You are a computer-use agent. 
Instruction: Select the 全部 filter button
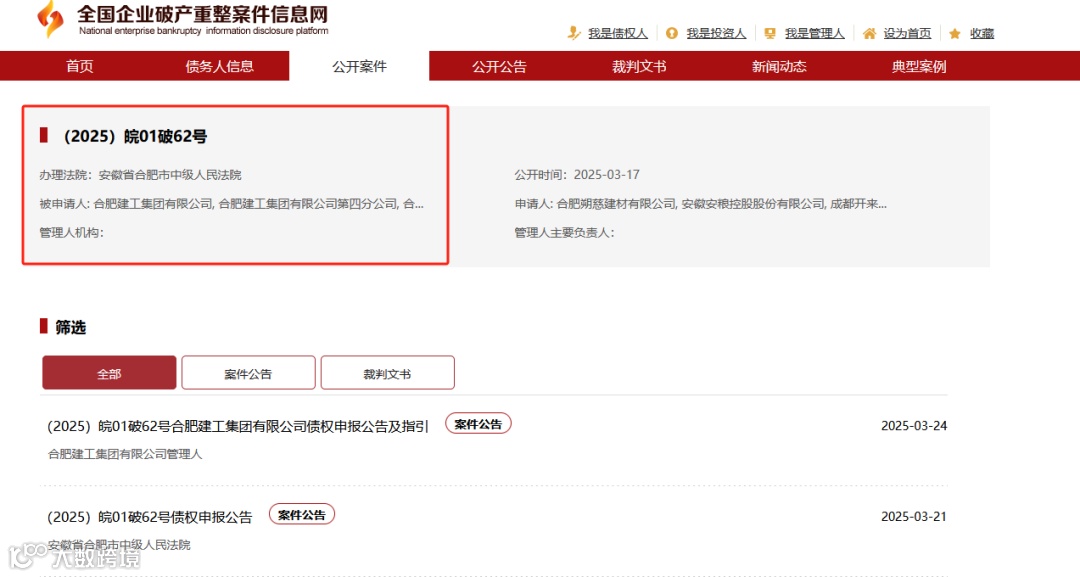109,373
